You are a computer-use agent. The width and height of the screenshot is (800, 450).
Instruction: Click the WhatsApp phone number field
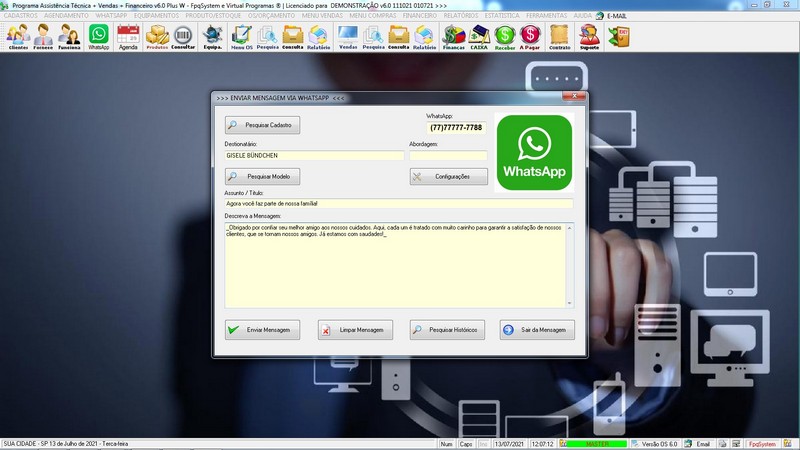pos(456,128)
